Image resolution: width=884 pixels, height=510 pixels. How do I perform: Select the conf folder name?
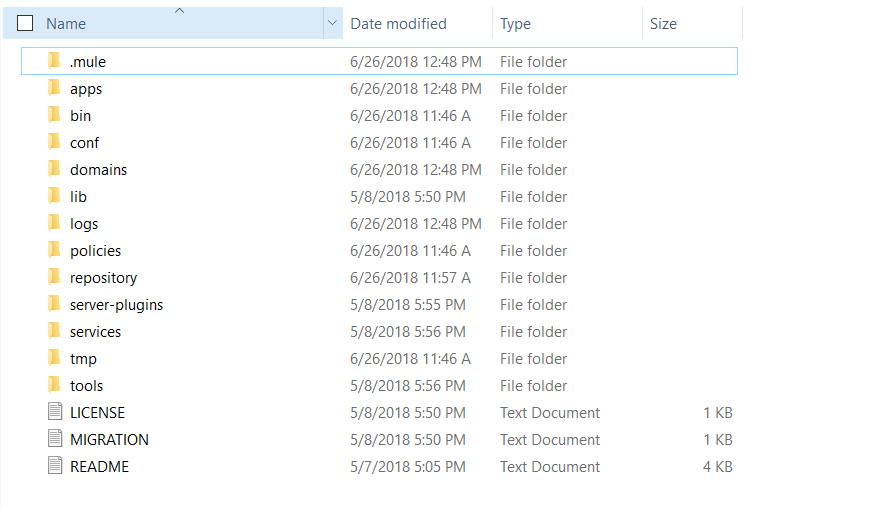(84, 143)
